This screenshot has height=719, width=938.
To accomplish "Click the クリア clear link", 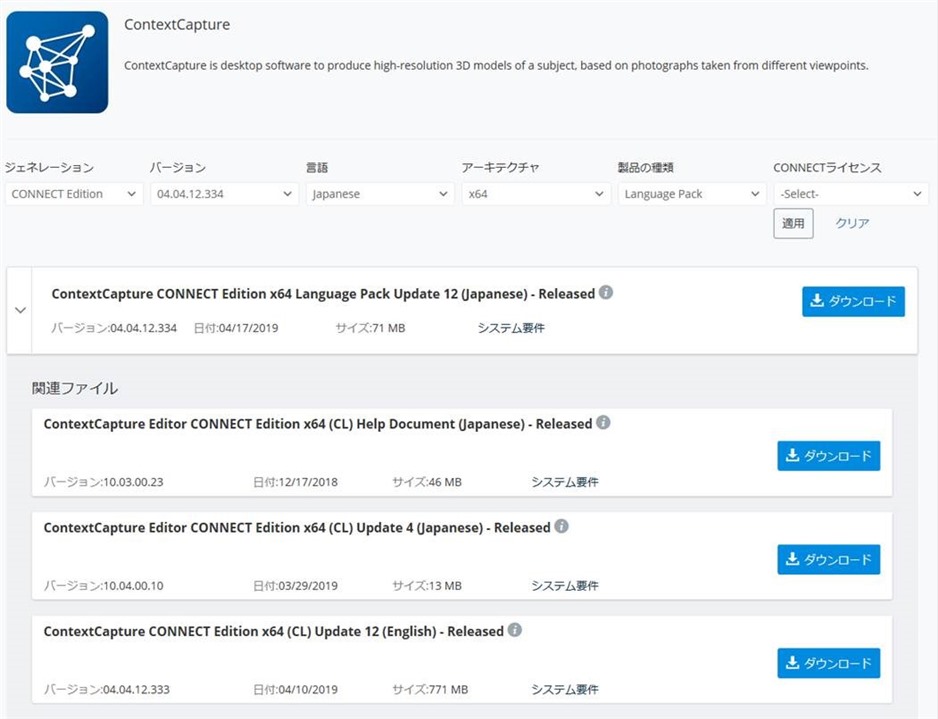I will pyautogui.click(x=851, y=223).
